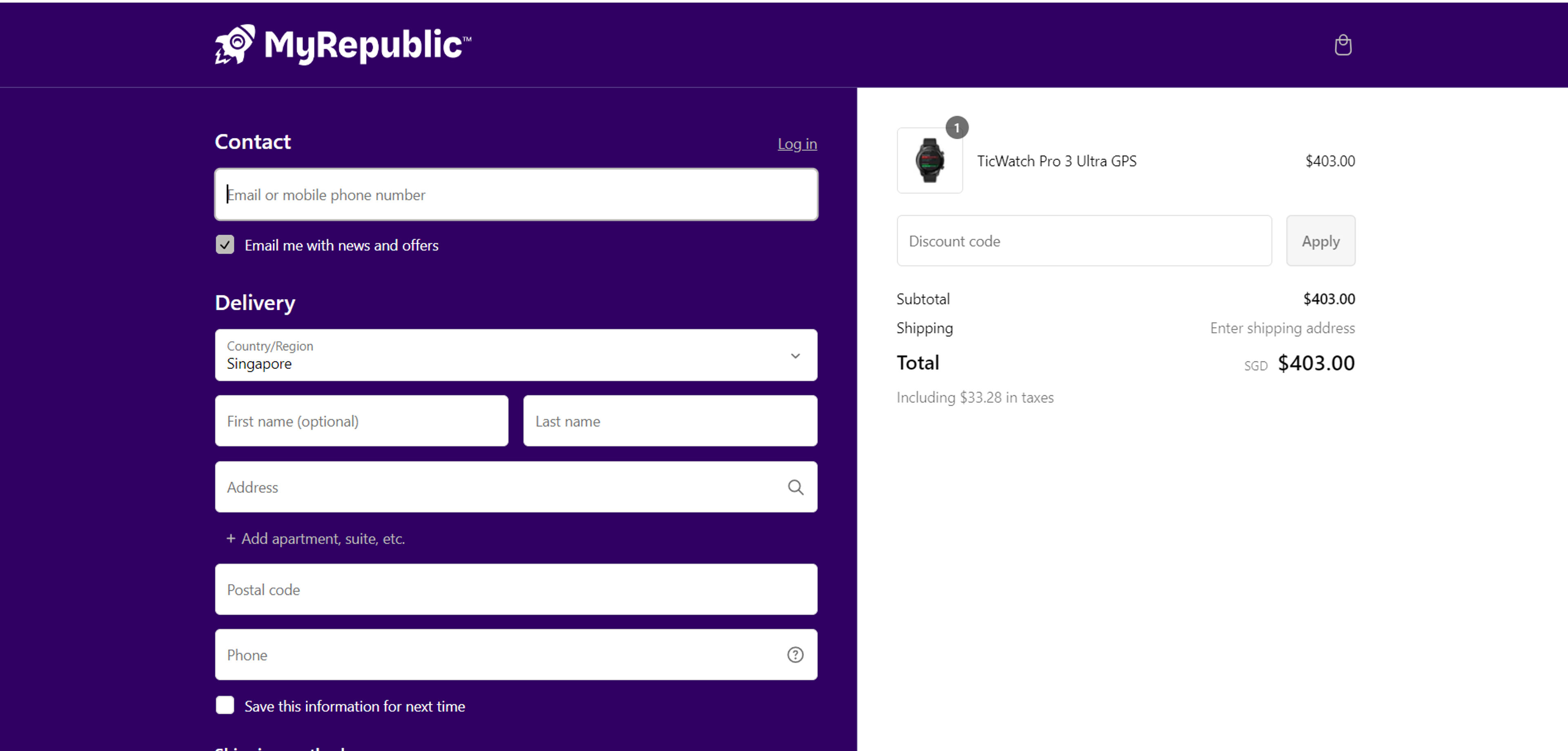Click the plus icon for adding apartment
1568x751 pixels.
click(231, 539)
